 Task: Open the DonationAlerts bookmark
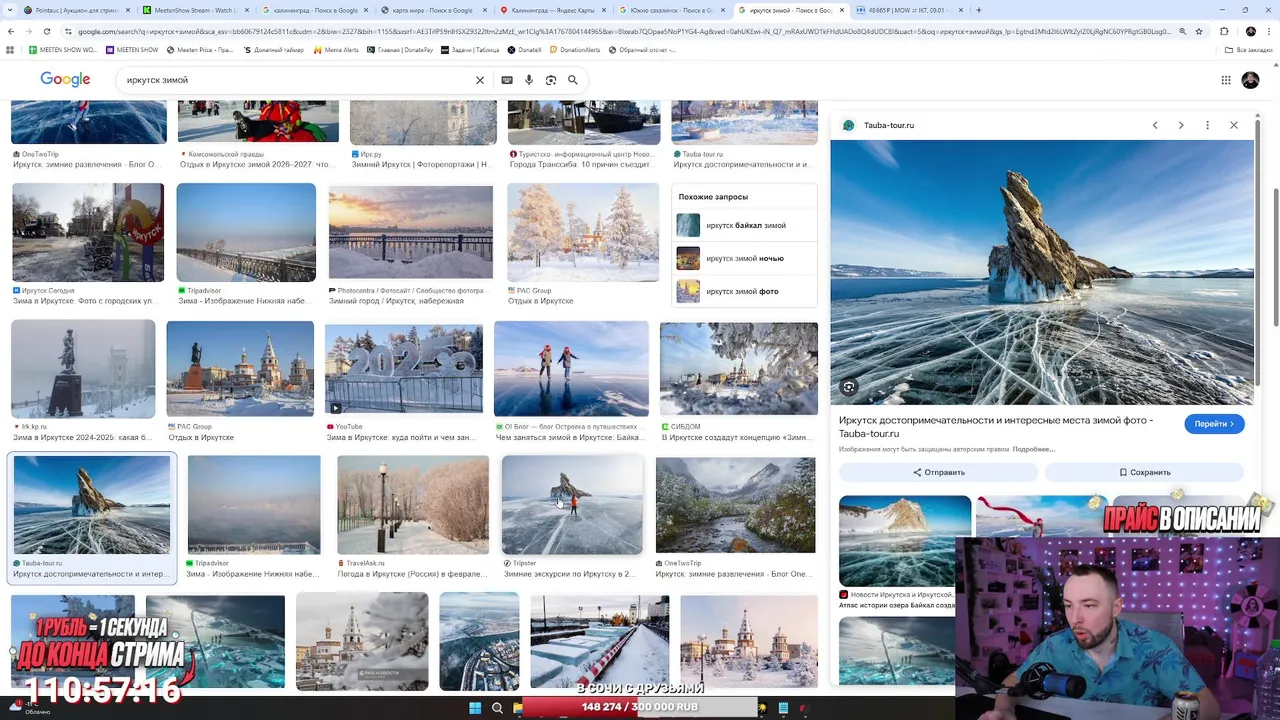tap(574, 49)
